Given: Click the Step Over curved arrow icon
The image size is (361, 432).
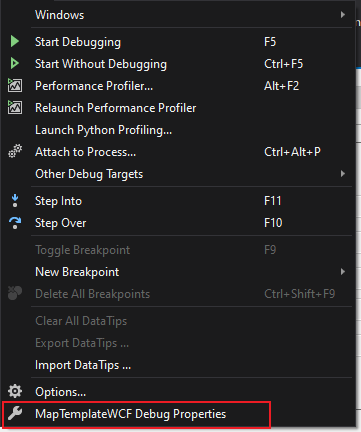Looking at the screenshot, I should tap(15, 223).
